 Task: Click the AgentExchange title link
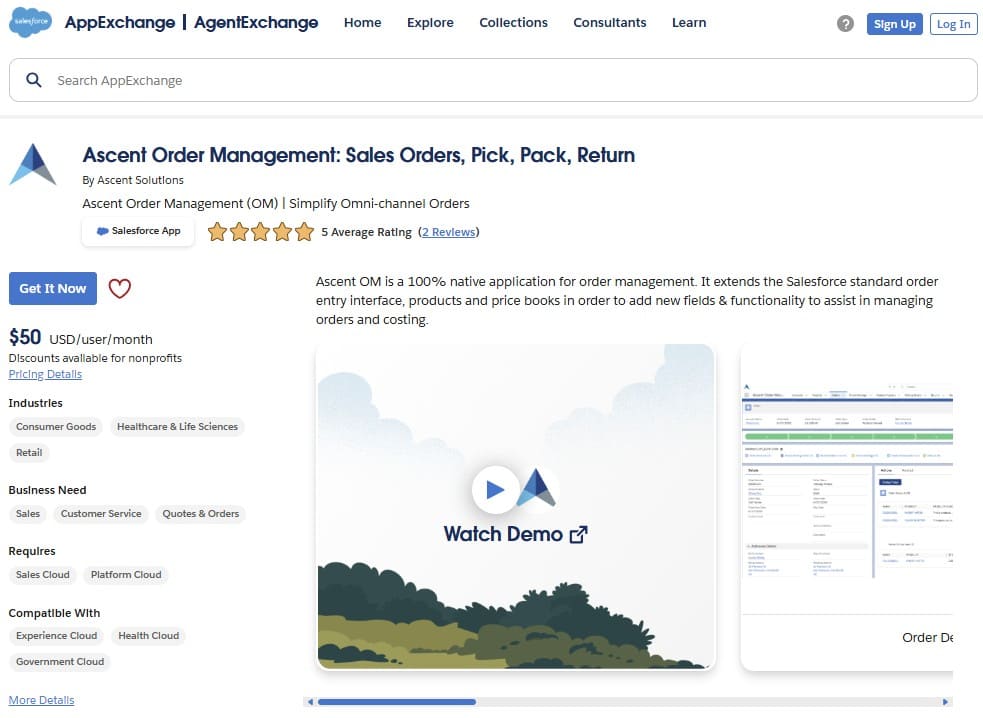tap(256, 23)
